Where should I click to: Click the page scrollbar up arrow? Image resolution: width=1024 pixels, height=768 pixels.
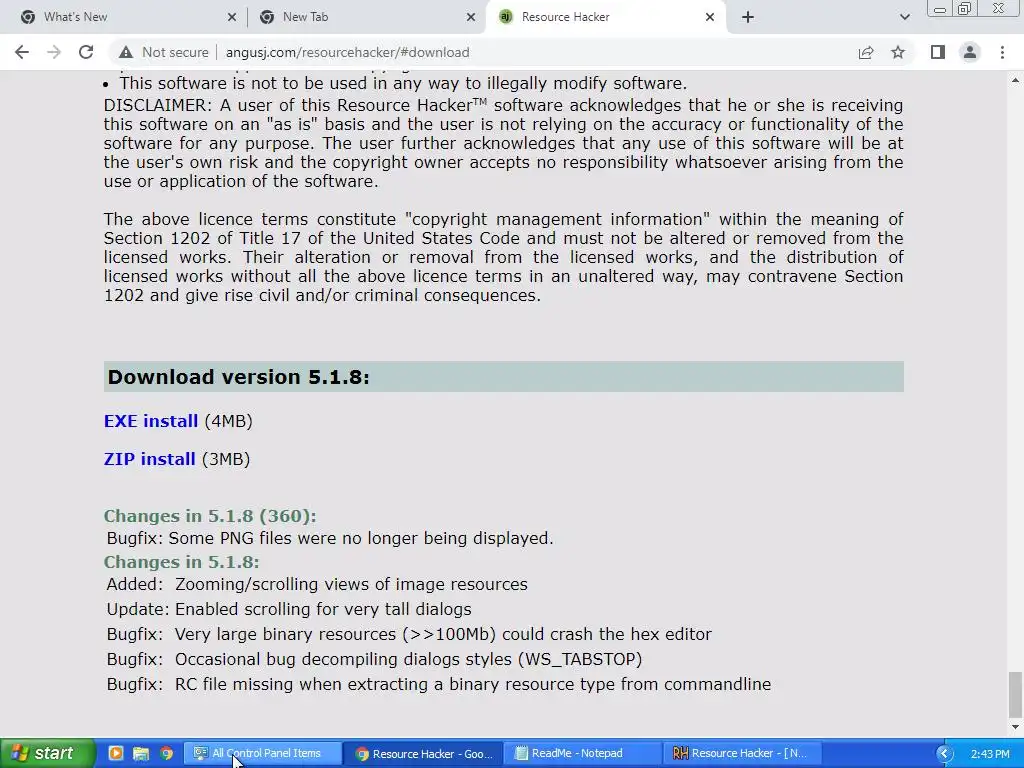tap(1016, 80)
